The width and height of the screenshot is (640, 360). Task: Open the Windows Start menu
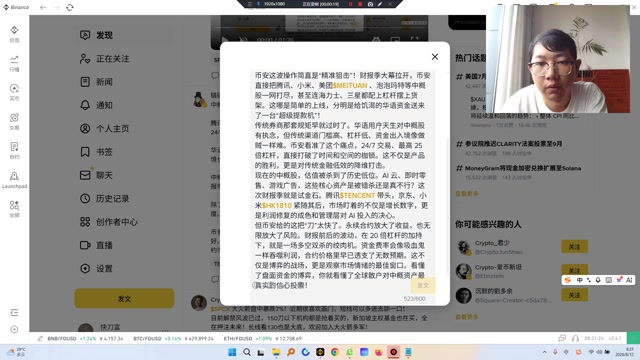(232, 352)
